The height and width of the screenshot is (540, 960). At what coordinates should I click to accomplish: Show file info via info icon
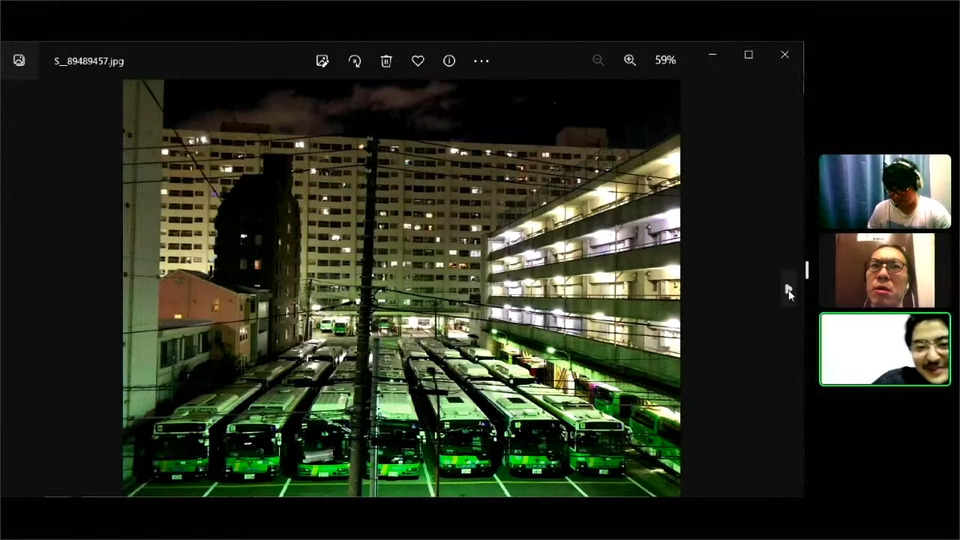[449, 61]
